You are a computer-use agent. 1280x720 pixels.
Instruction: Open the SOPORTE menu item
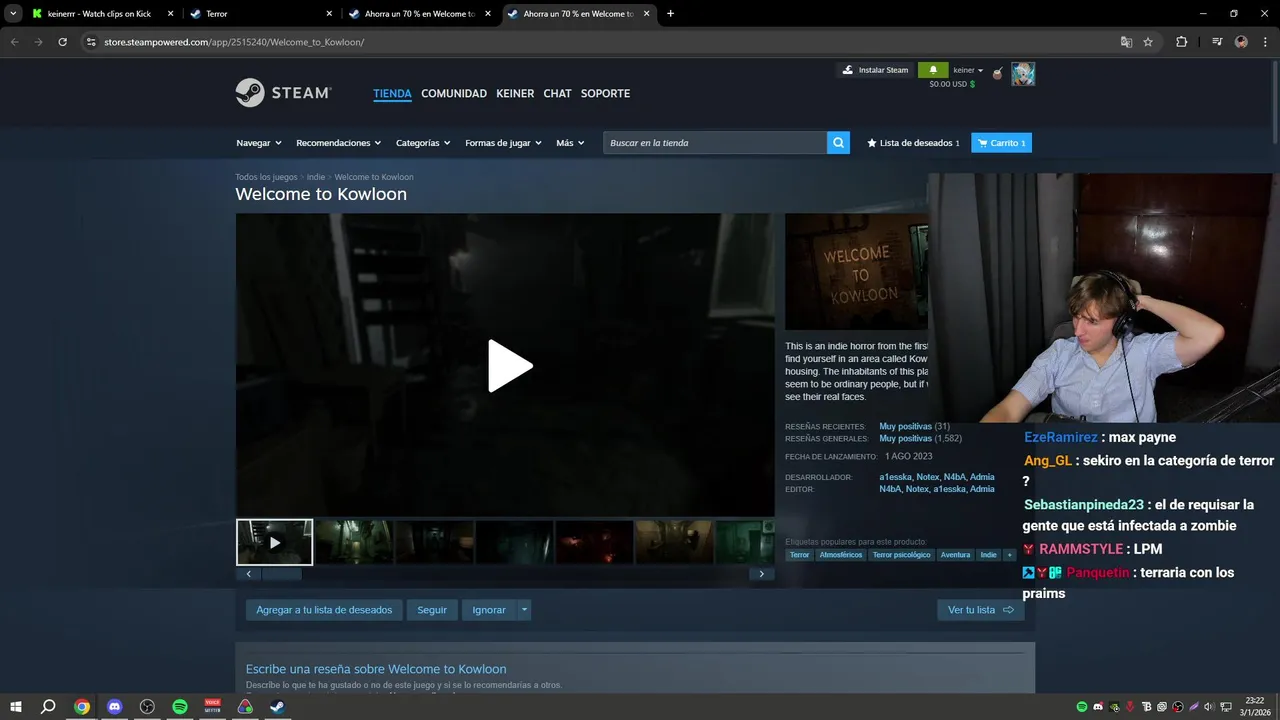click(605, 93)
